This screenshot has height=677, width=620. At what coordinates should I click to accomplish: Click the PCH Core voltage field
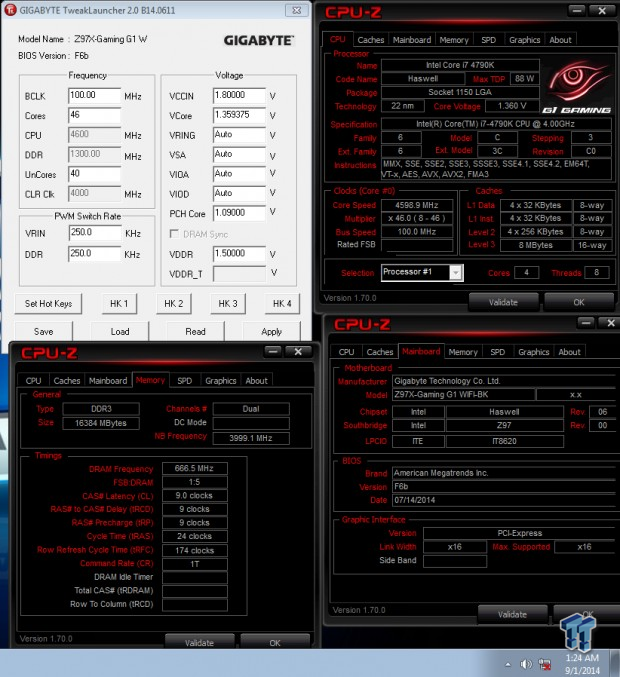[239, 213]
